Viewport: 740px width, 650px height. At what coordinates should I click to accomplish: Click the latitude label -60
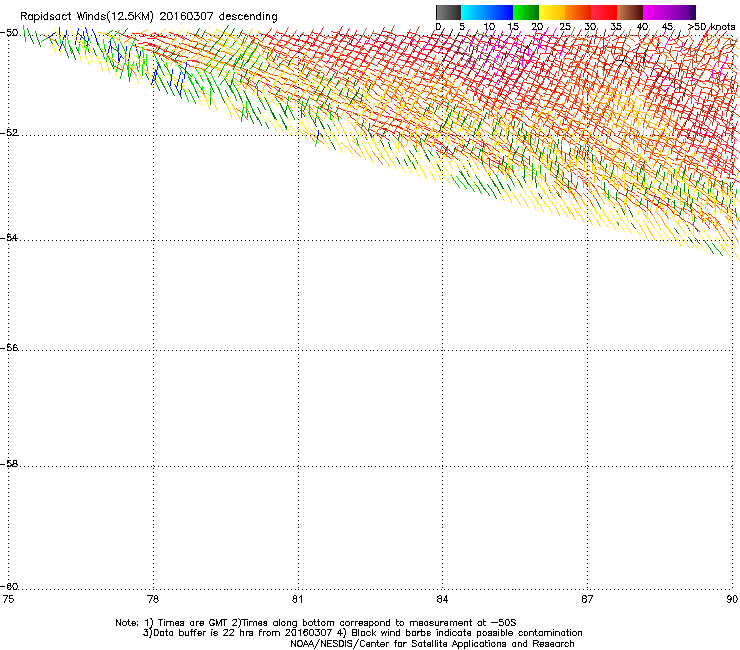pyautogui.click(x=9, y=586)
